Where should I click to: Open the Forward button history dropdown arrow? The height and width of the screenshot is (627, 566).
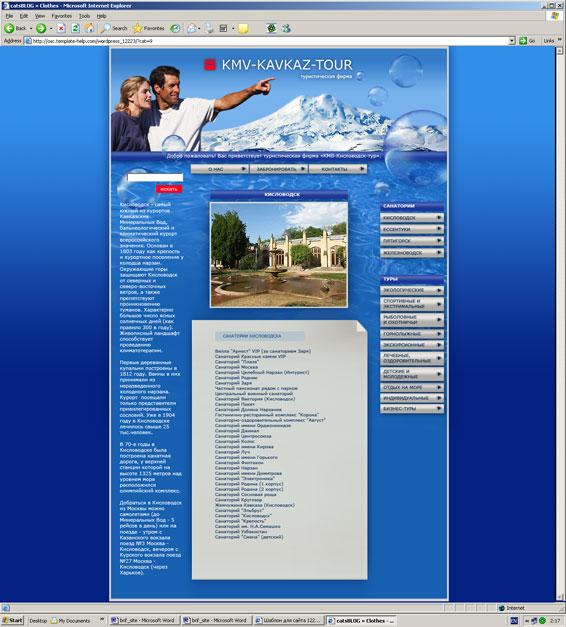(x=51, y=29)
